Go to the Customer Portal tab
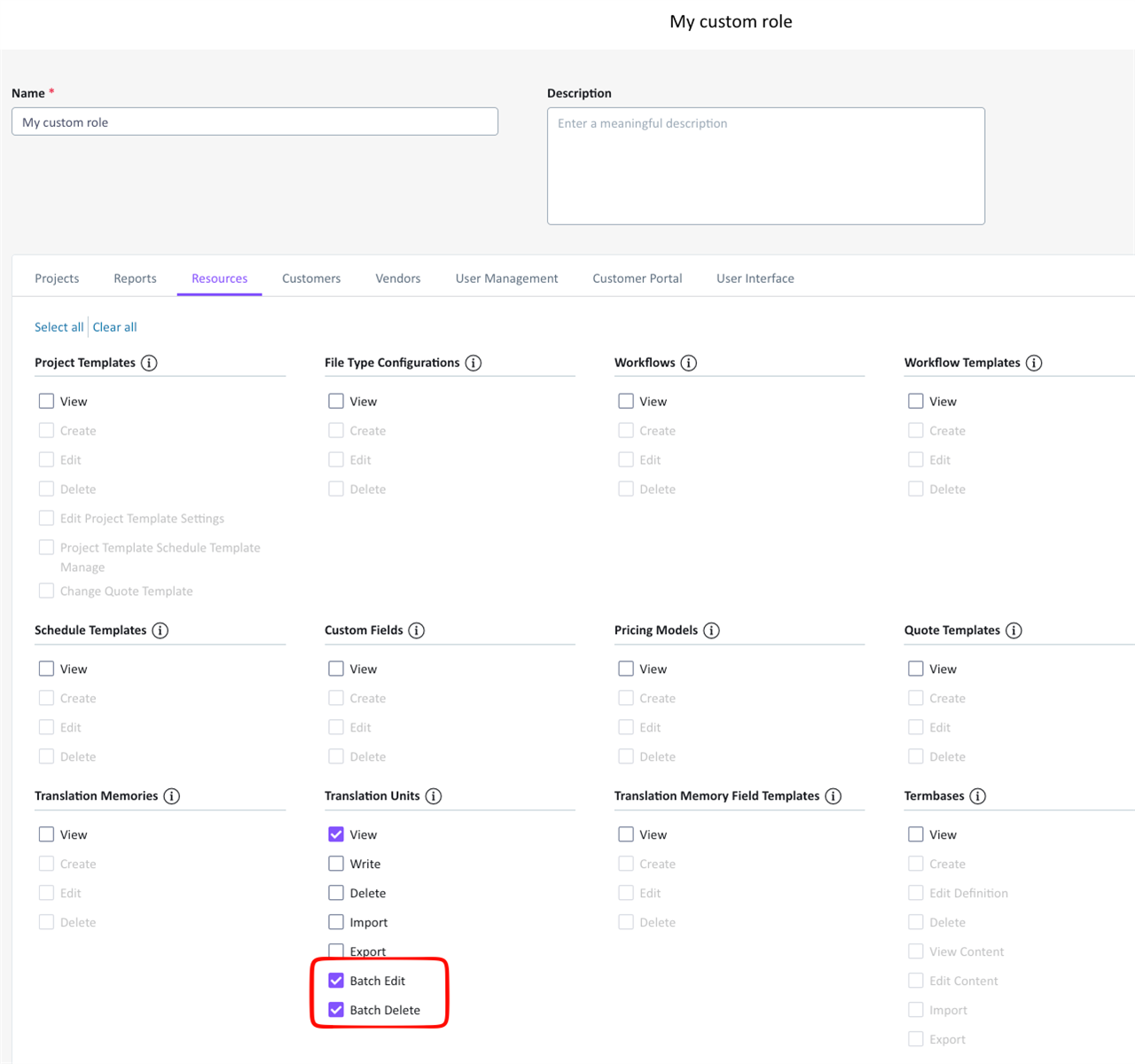 point(637,278)
